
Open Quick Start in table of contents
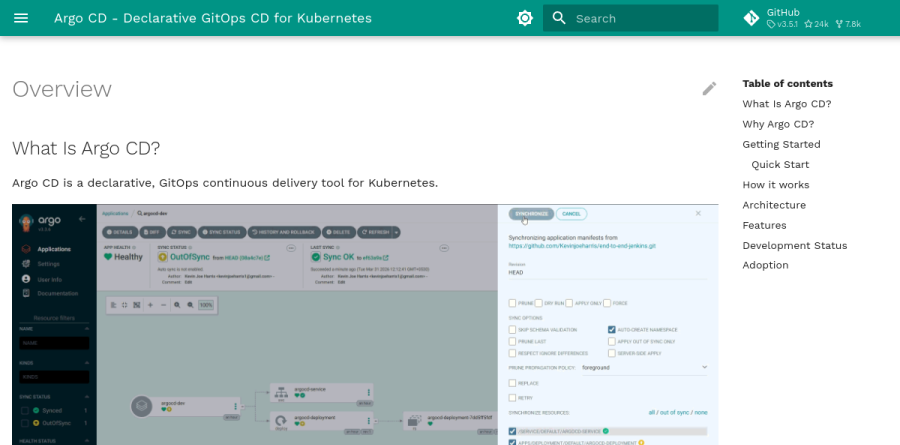[780, 164]
